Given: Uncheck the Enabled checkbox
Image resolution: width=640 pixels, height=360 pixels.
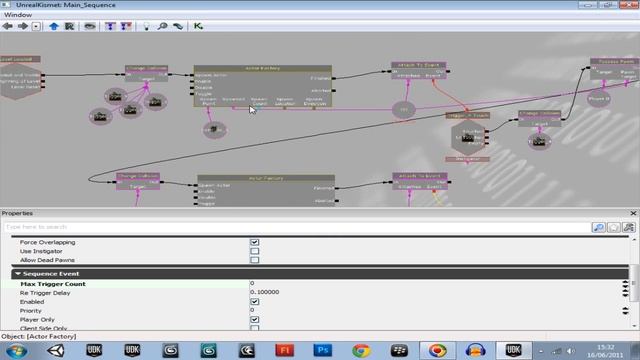Looking at the screenshot, I should pyautogui.click(x=254, y=302).
